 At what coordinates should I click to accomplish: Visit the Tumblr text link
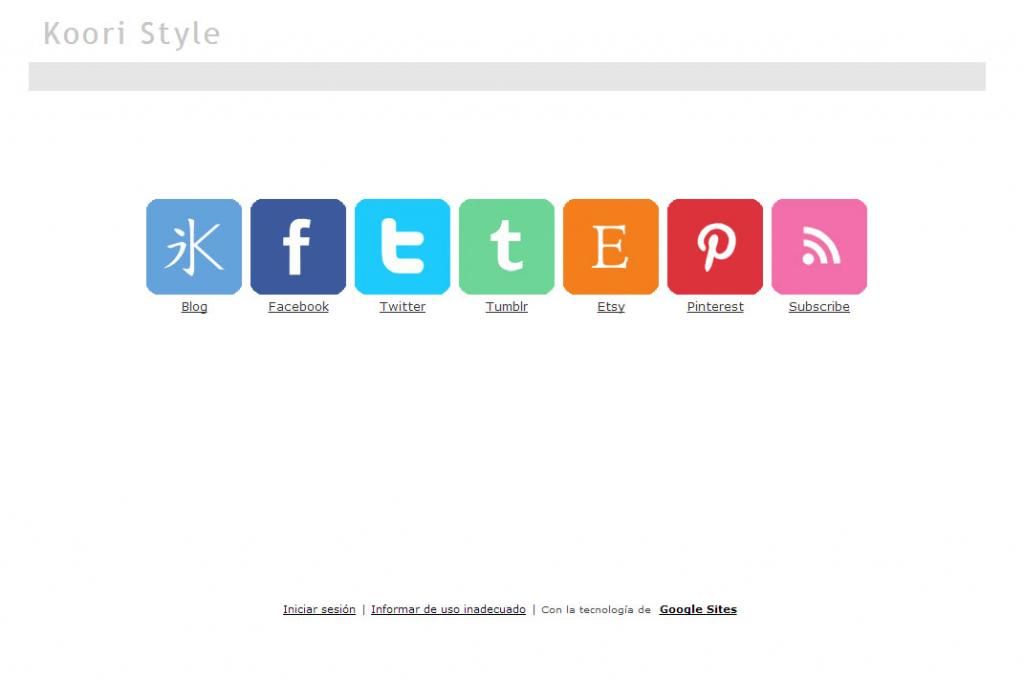click(x=507, y=307)
